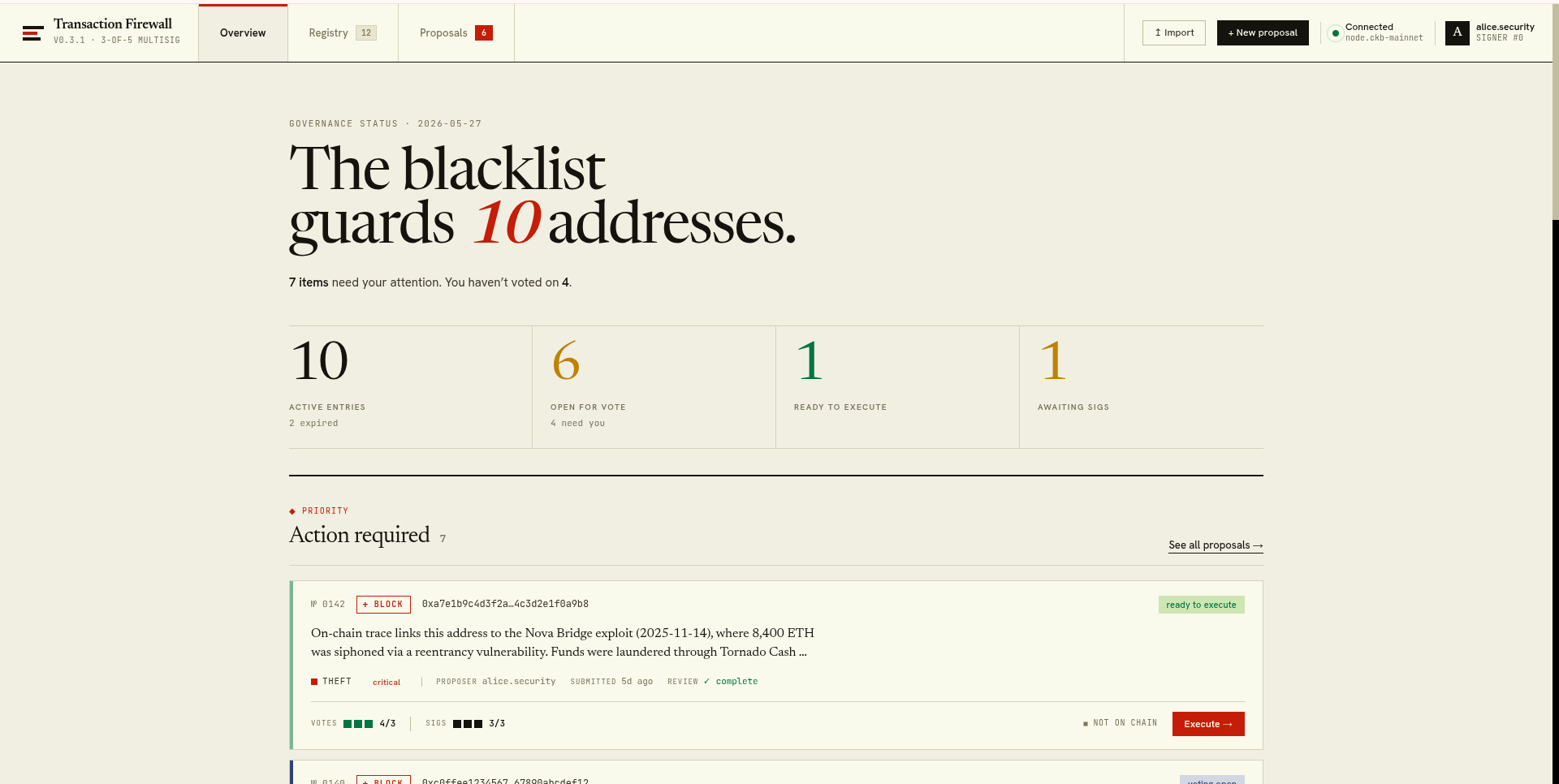1559x784 pixels.
Task: Click the BLOCK tag on proposal 0142
Action: pyautogui.click(x=383, y=605)
